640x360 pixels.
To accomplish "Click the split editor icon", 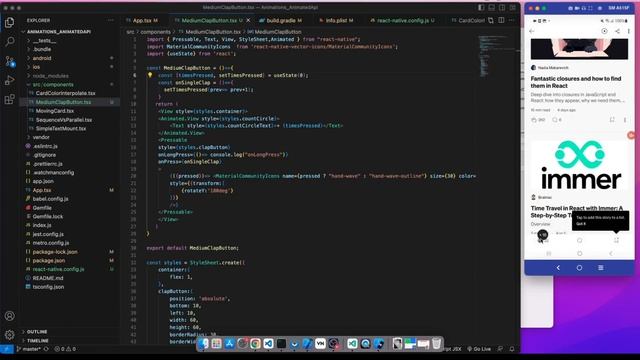I will coord(501,20).
